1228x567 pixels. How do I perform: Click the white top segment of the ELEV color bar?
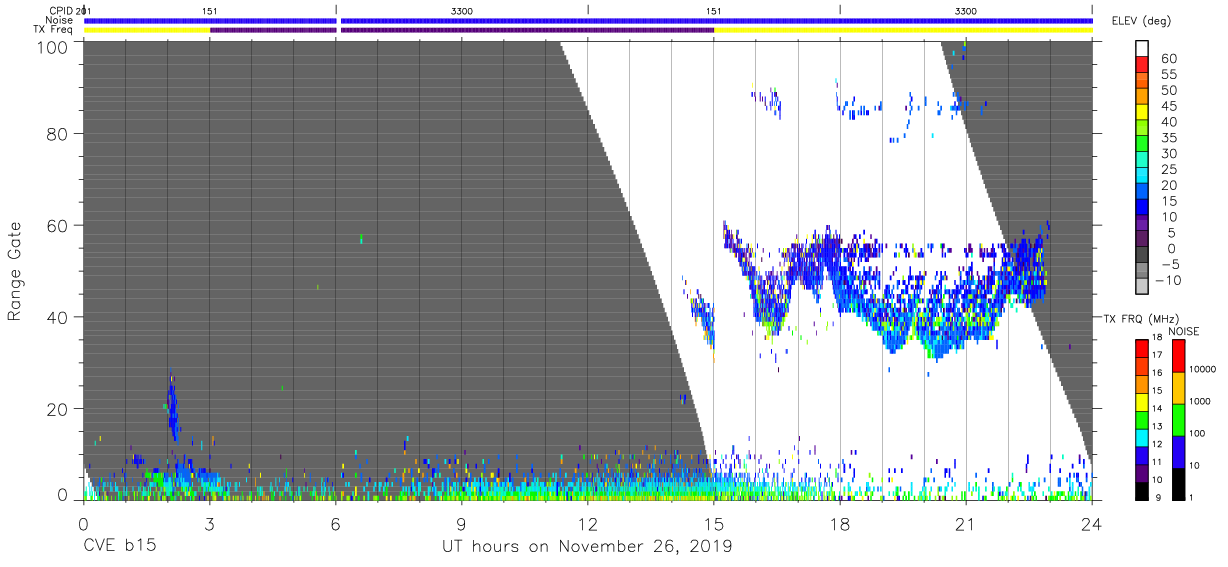pyautogui.click(x=1142, y=49)
